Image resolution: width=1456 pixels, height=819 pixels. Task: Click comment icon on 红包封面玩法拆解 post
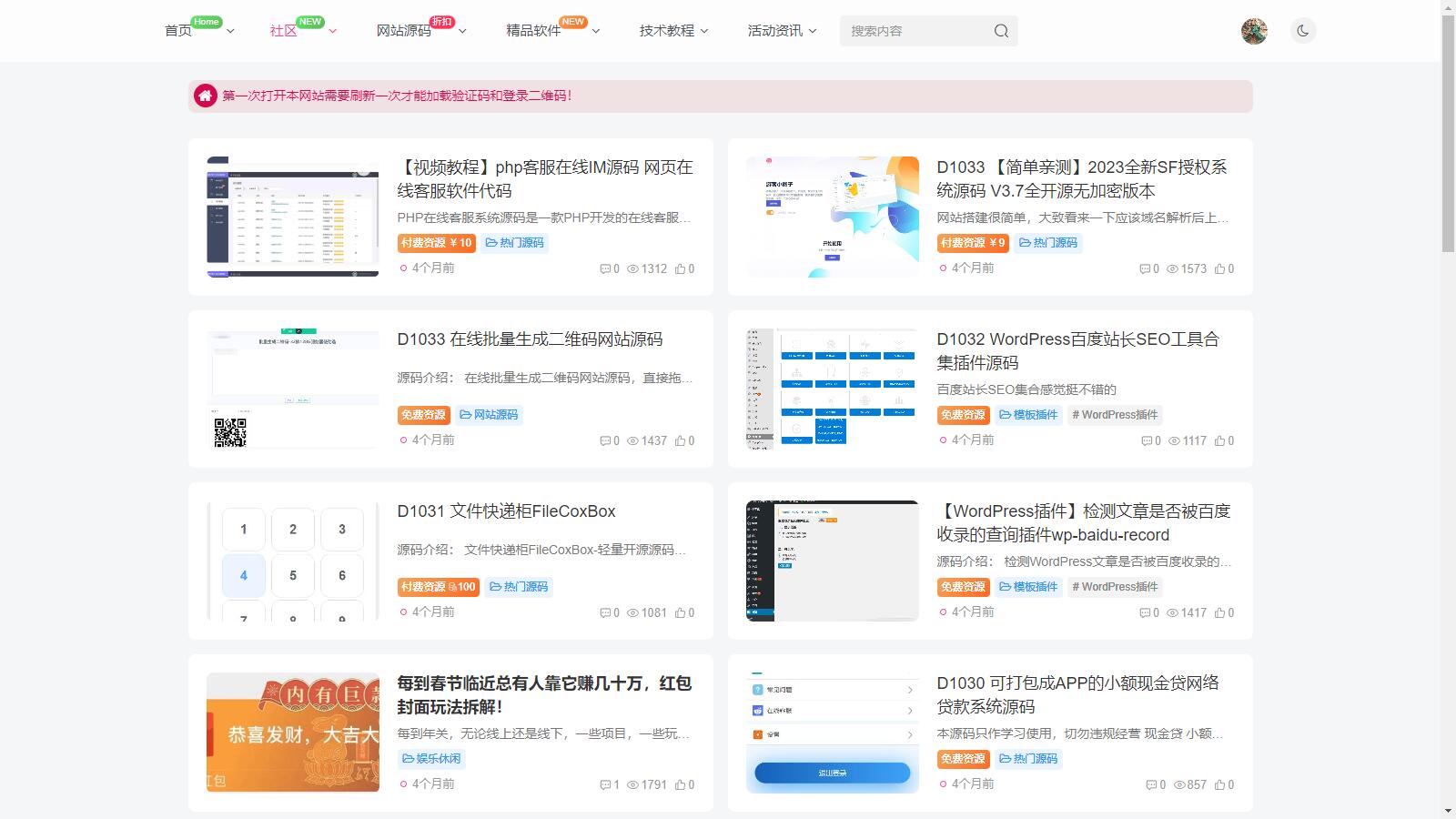coord(604,785)
